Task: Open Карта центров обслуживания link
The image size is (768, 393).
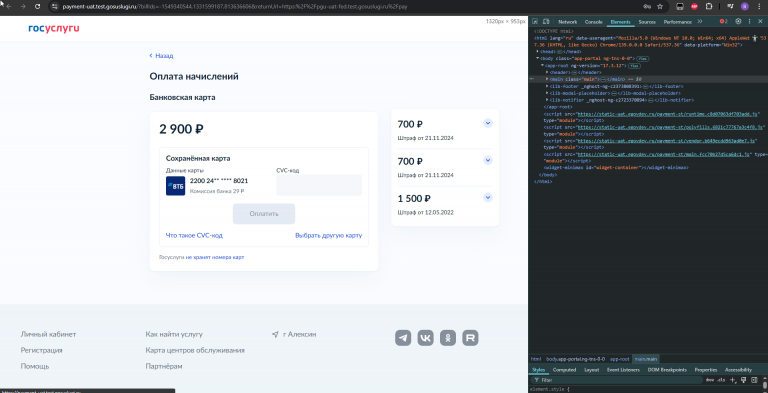Action: 195,350
